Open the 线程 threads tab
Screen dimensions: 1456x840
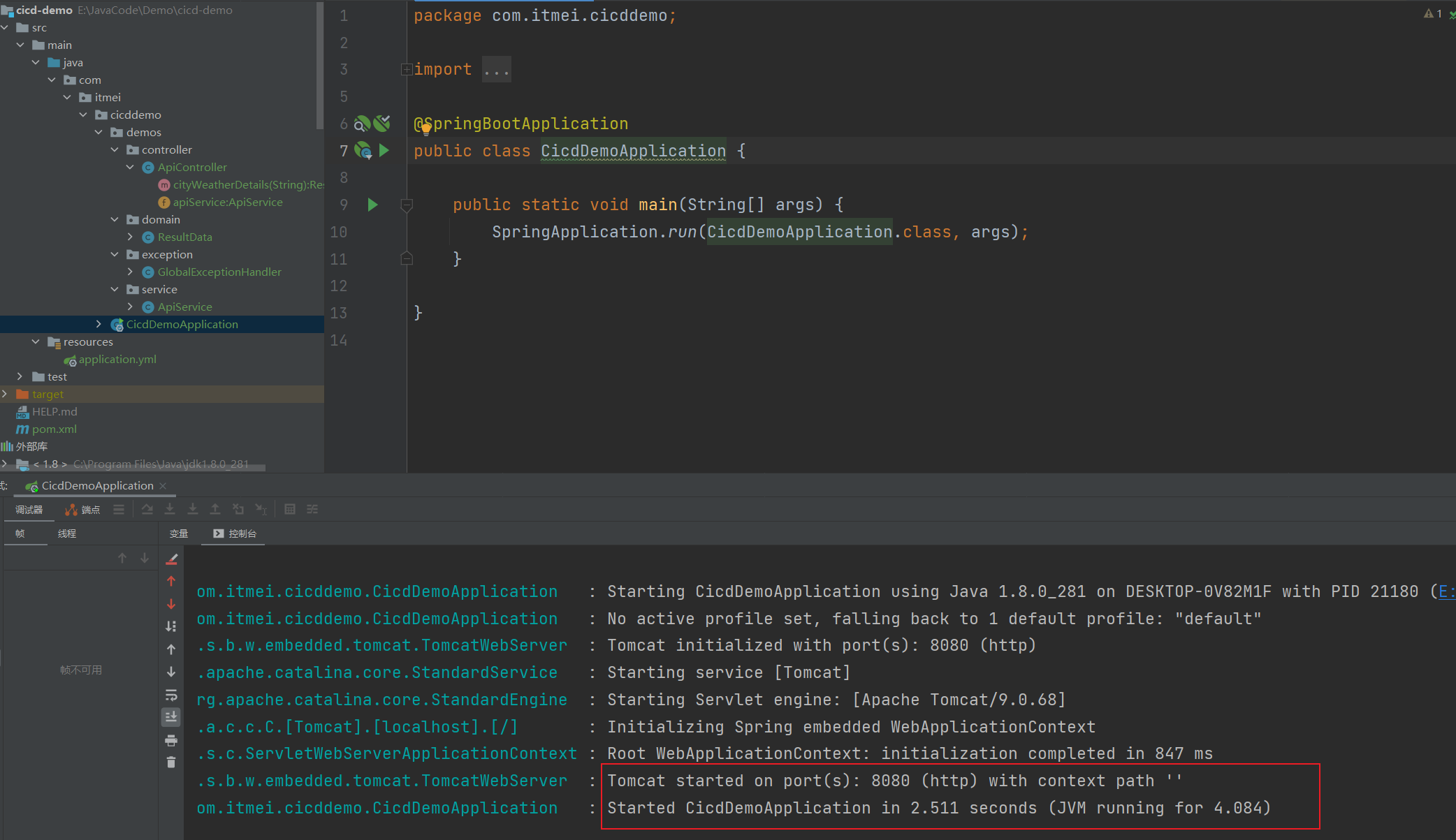tap(67, 533)
